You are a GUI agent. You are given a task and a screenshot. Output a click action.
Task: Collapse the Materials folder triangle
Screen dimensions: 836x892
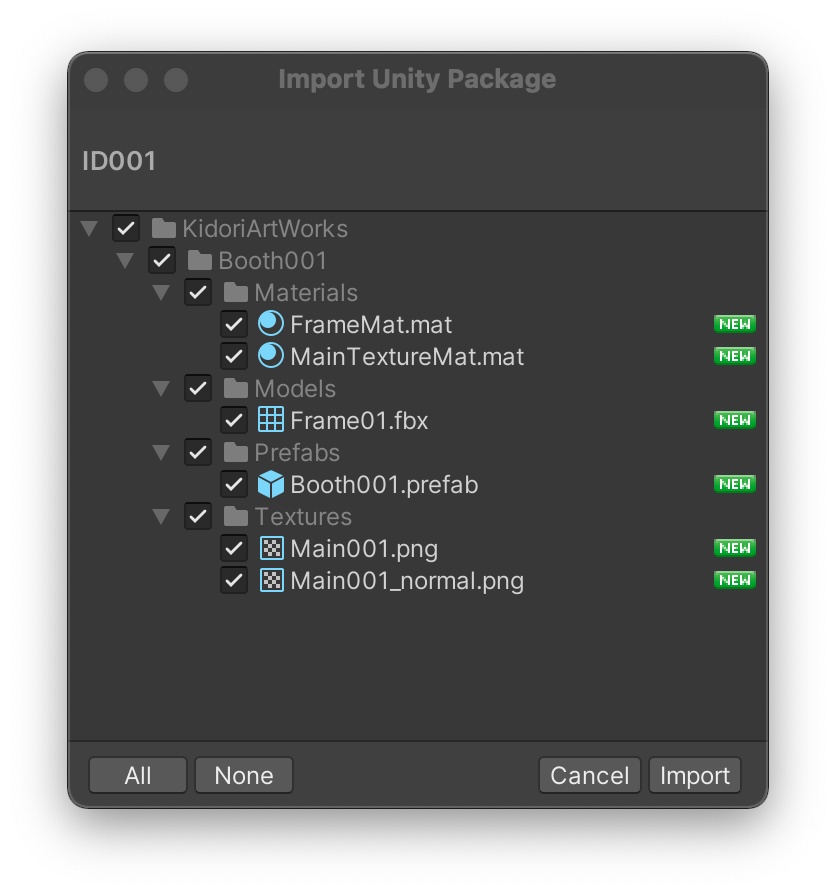(x=161, y=292)
